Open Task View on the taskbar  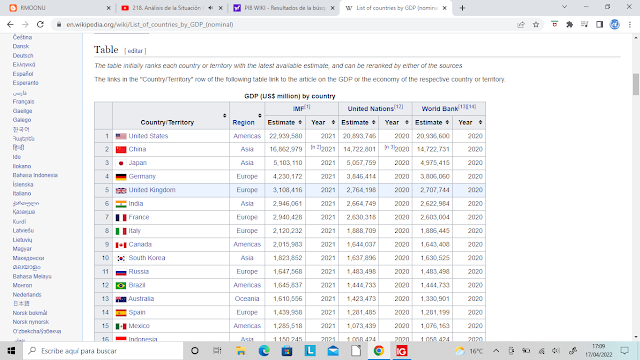(217, 351)
